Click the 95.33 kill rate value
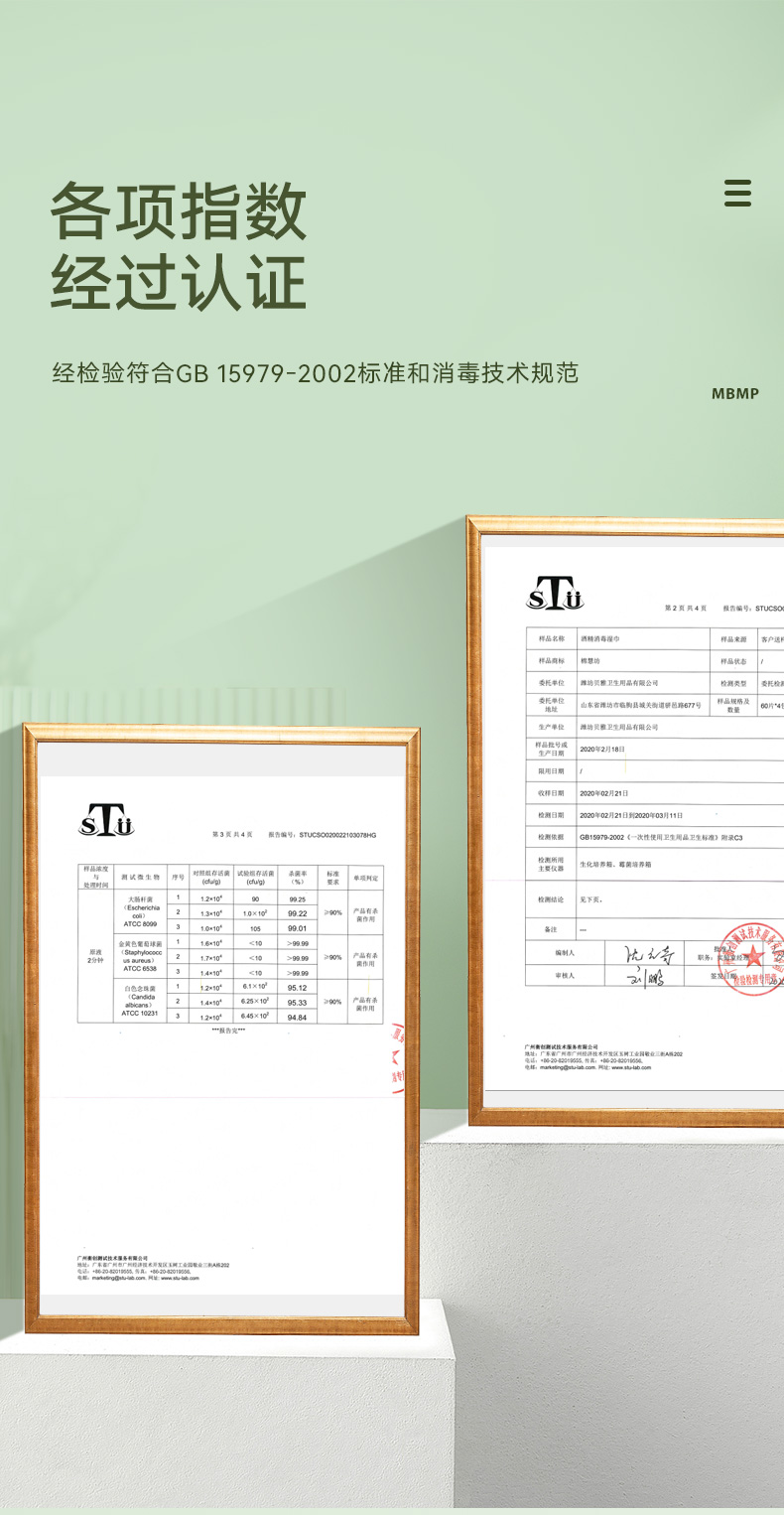This screenshot has width=784, height=1515. pos(297,1002)
